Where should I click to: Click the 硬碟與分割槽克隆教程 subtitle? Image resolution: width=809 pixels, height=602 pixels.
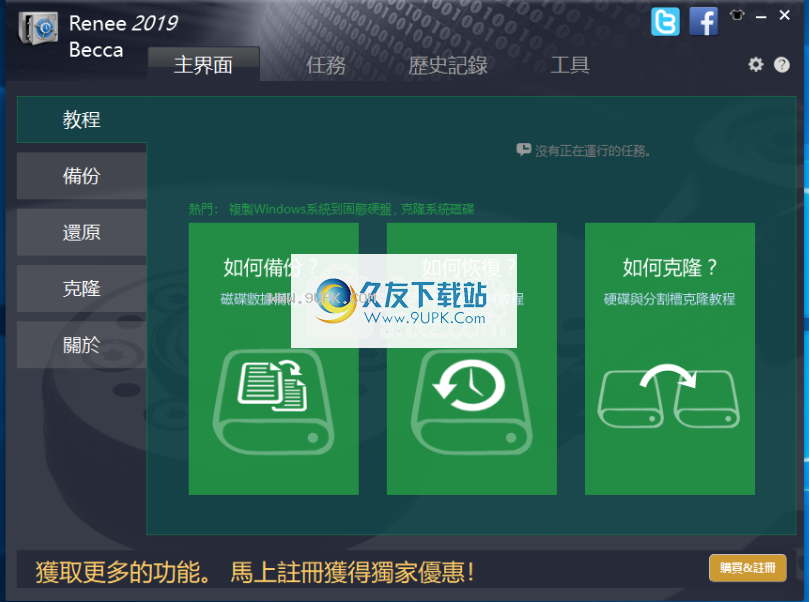[670, 299]
